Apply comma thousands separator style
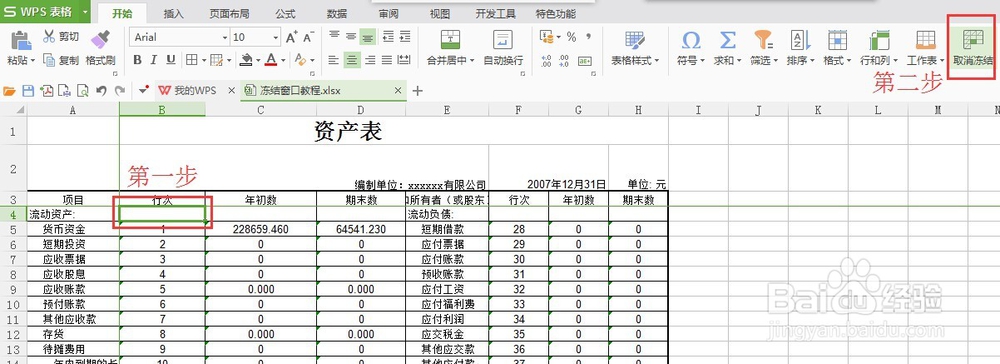Viewport: 1000px width, 364px height. click(x=588, y=37)
